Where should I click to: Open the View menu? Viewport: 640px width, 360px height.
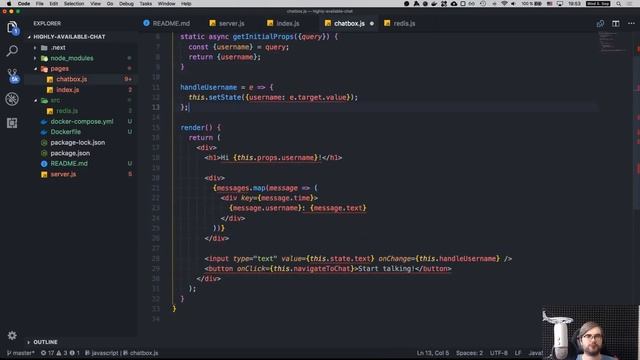[96, 4]
